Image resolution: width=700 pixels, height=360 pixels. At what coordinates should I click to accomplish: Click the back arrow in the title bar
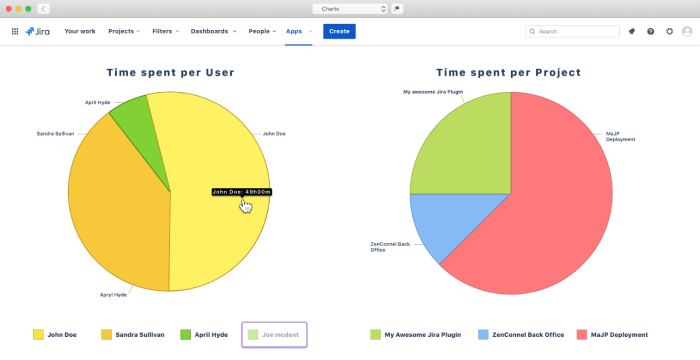point(43,8)
